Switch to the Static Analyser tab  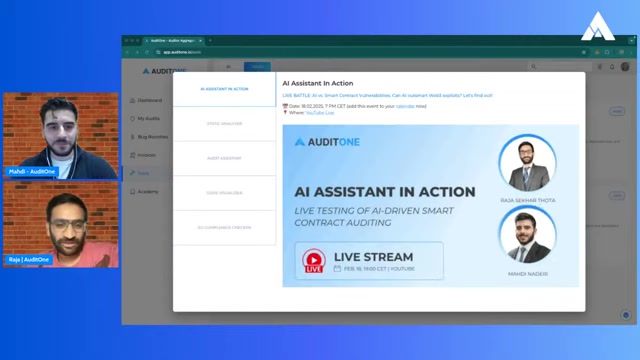(x=224, y=124)
